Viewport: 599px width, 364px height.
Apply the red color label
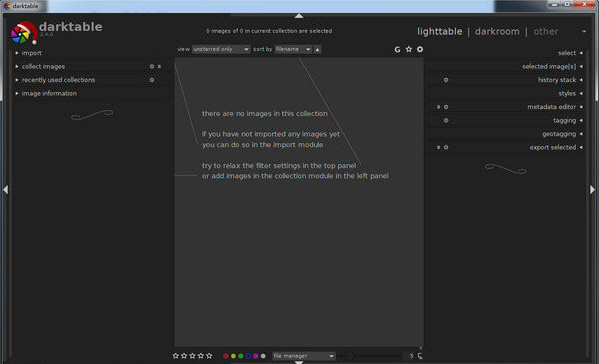point(226,356)
